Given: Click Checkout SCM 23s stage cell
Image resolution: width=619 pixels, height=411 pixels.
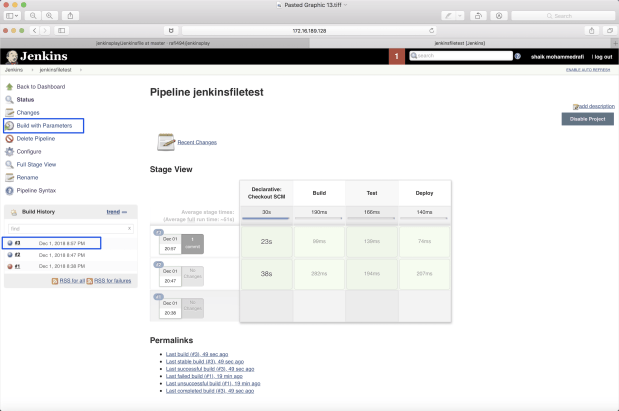Looking at the screenshot, I should click(266, 242).
